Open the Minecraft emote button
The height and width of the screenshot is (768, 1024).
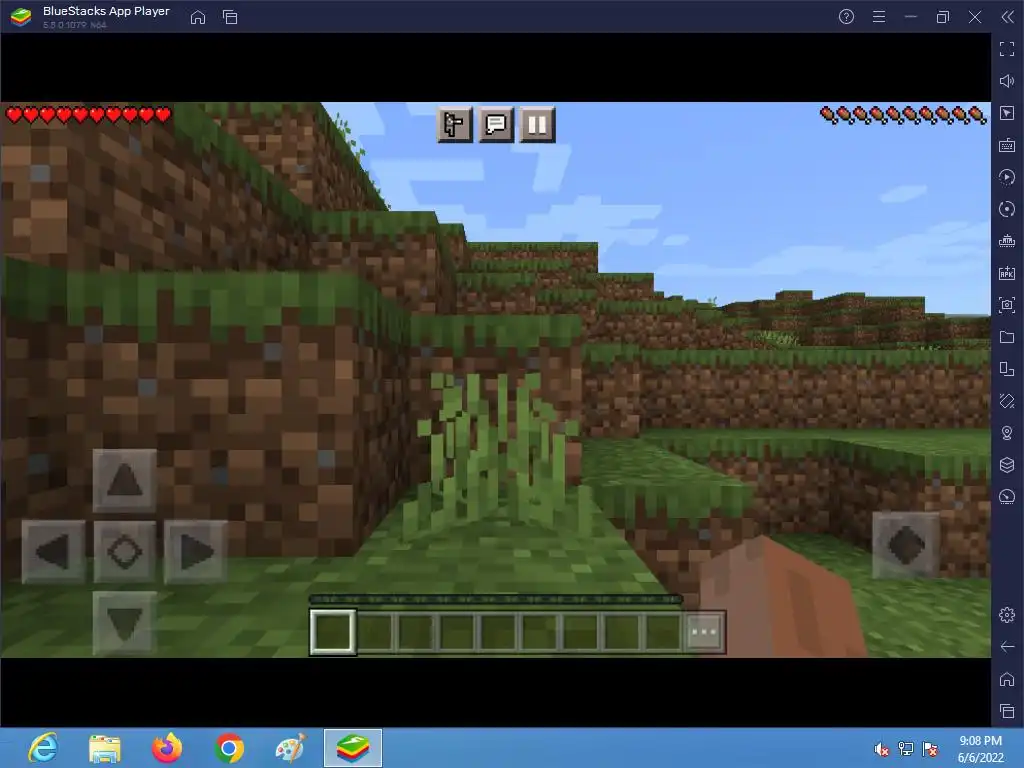click(x=455, y=124)
